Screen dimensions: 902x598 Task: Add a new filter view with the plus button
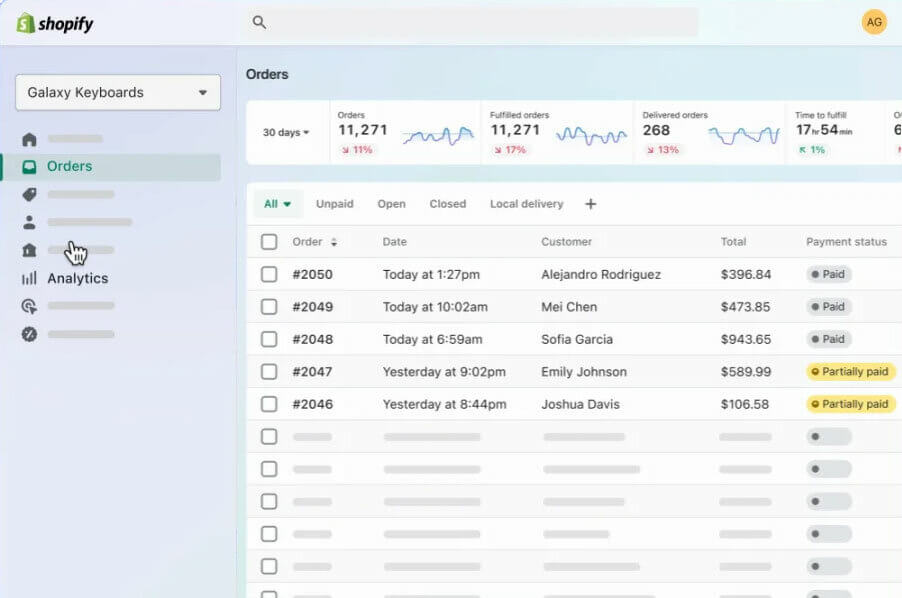590,203
